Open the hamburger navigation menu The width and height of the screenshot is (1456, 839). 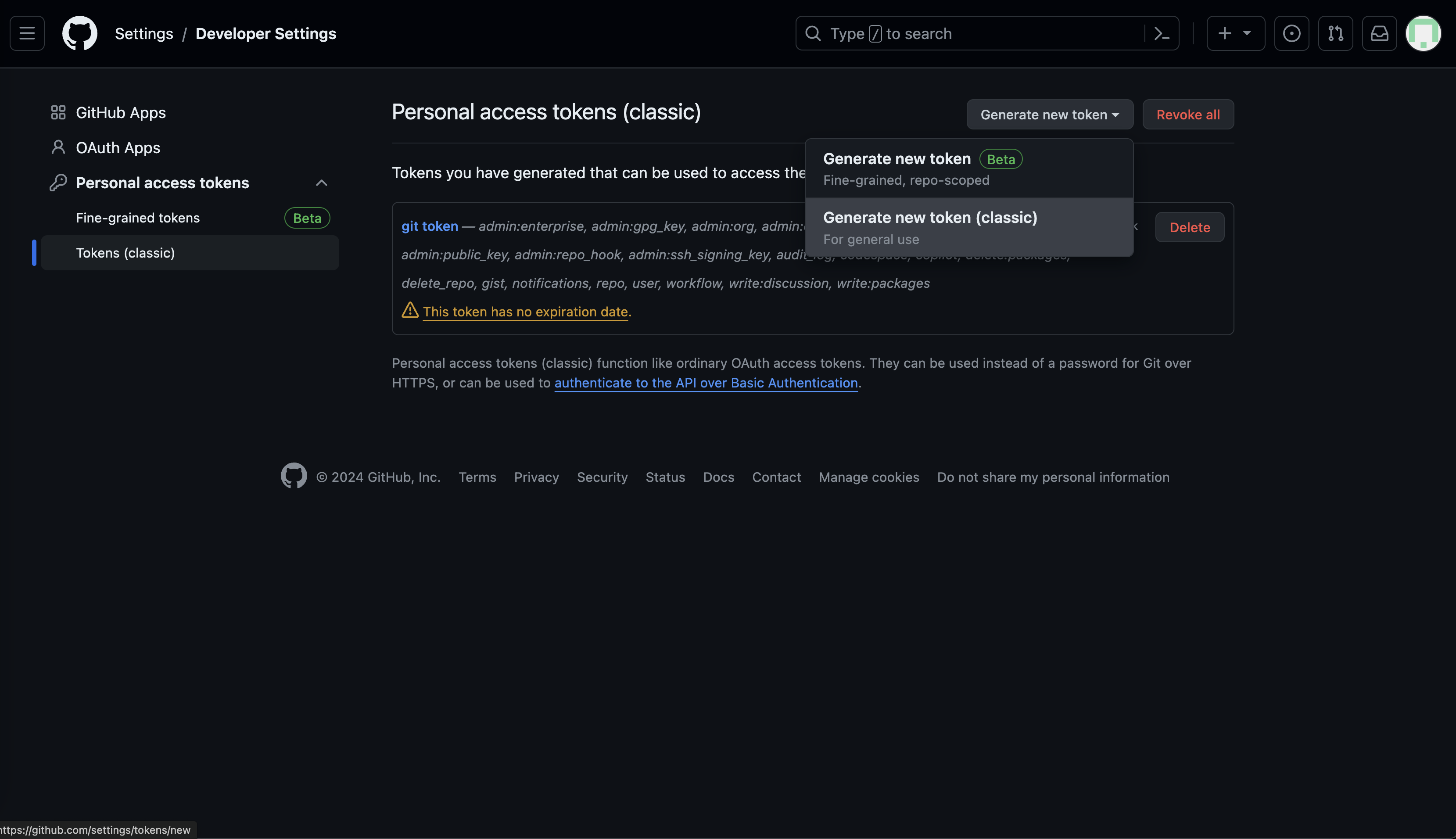(27, 33)
